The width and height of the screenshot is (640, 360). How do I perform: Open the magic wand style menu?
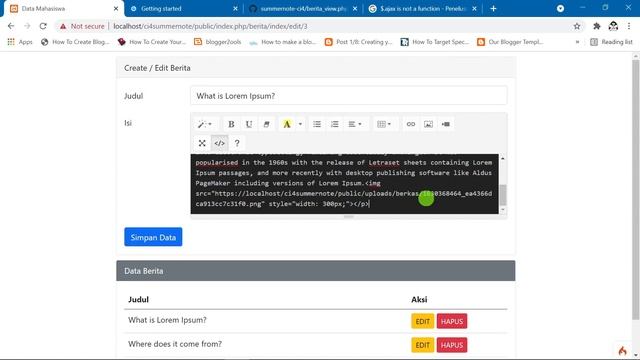tap(204, 124)
